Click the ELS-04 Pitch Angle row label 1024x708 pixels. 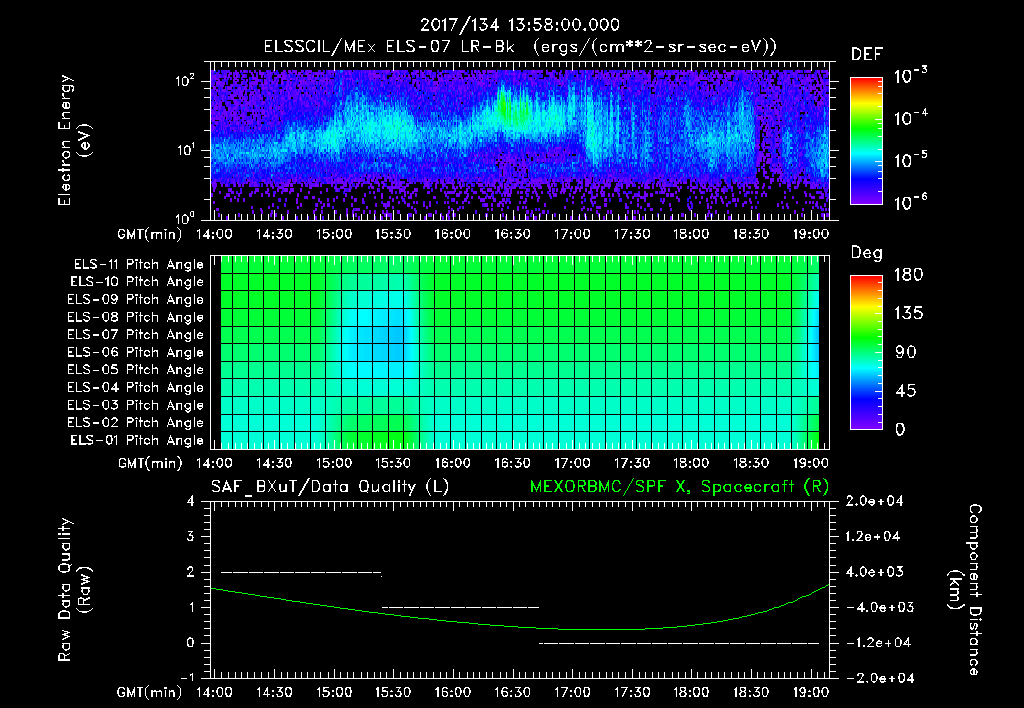click(x=136, y=387)
